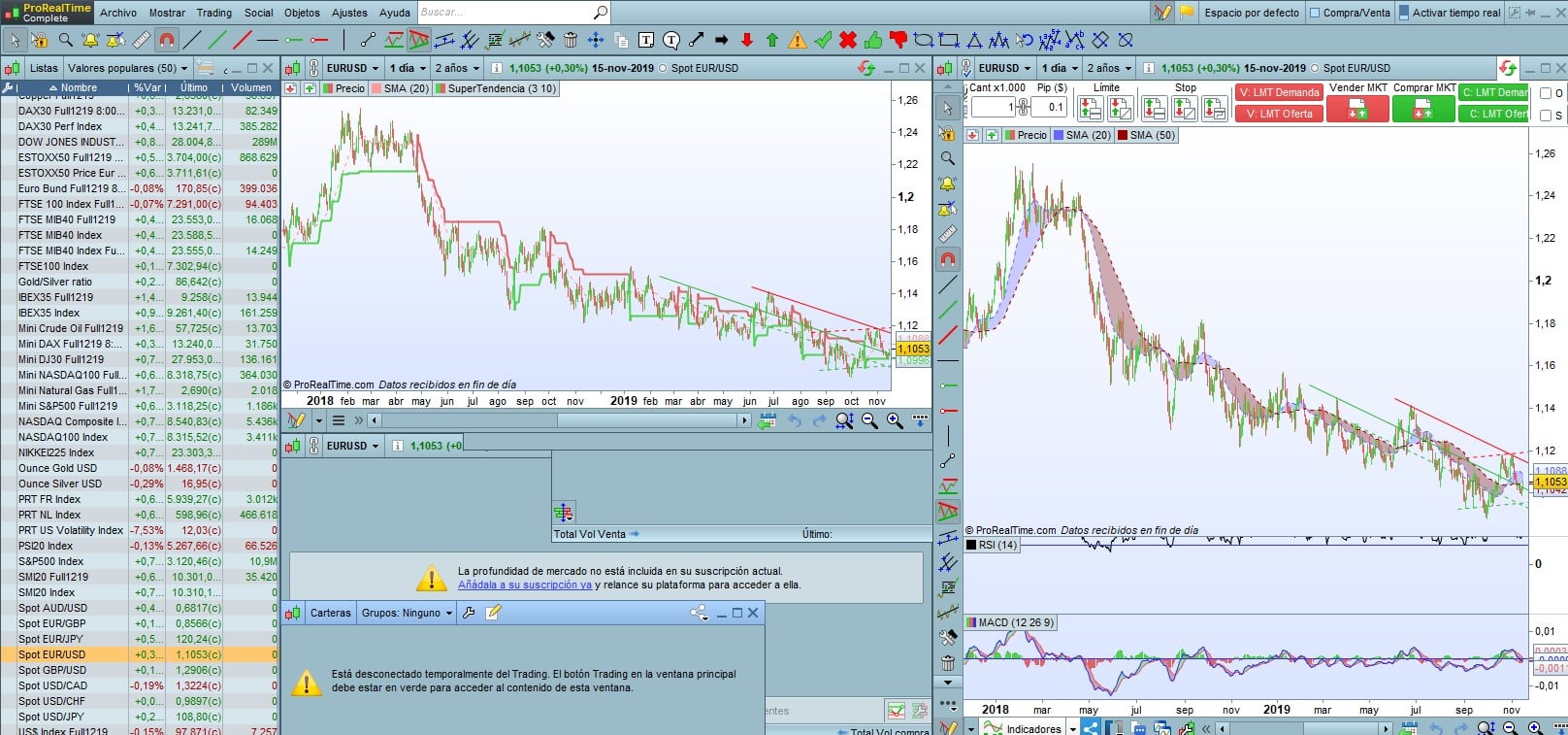Open the Trading menu

(x=214, y=13)
